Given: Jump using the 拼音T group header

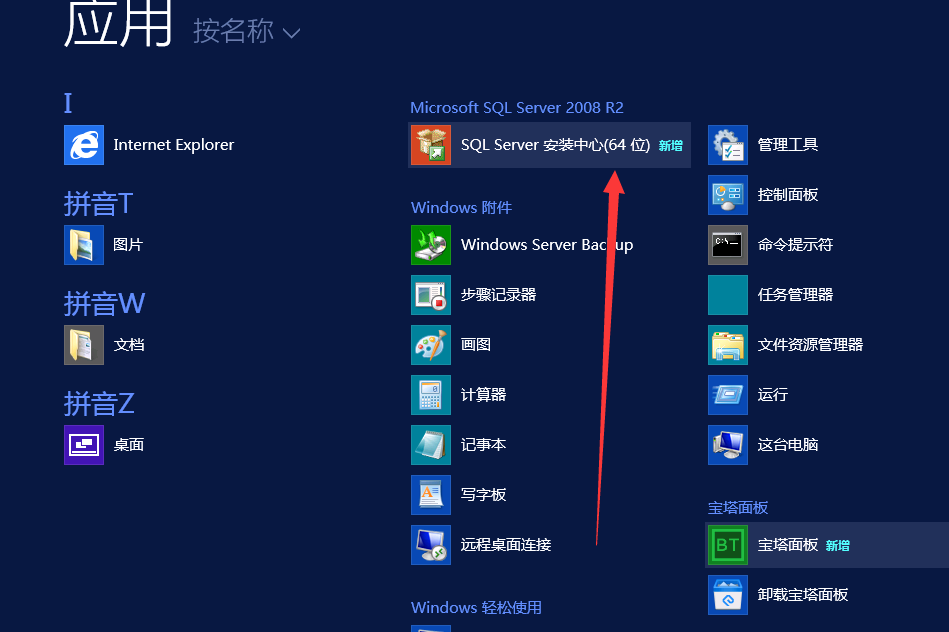Looking at the screenshot, I should [99, 203].
